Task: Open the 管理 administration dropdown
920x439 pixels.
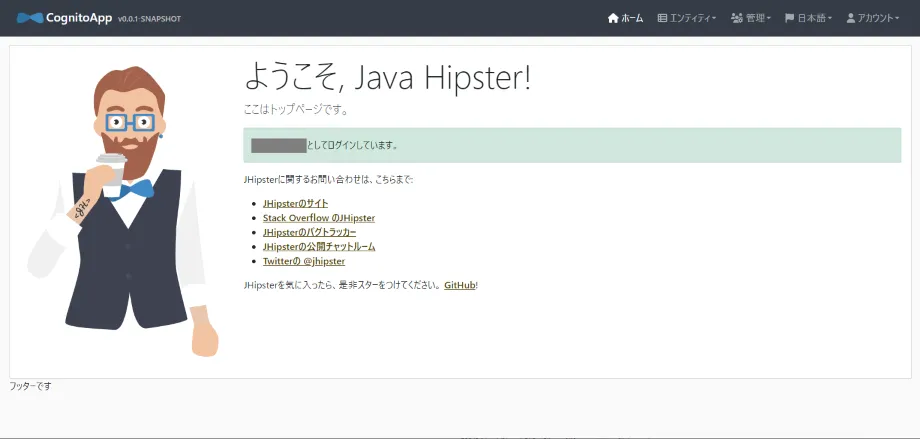Action: click(751, 18)
